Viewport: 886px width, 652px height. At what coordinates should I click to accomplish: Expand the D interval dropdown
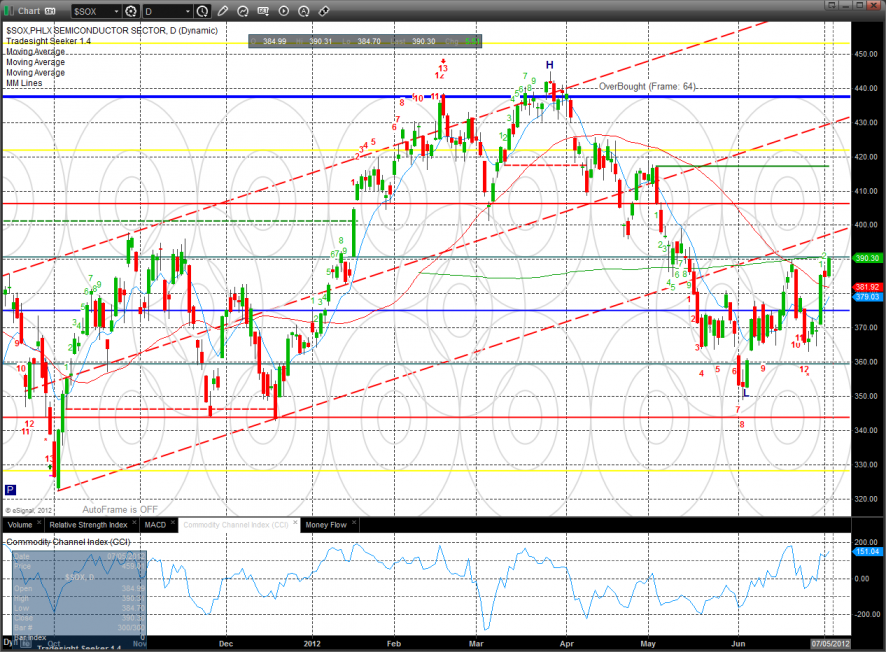coord(188,11)
